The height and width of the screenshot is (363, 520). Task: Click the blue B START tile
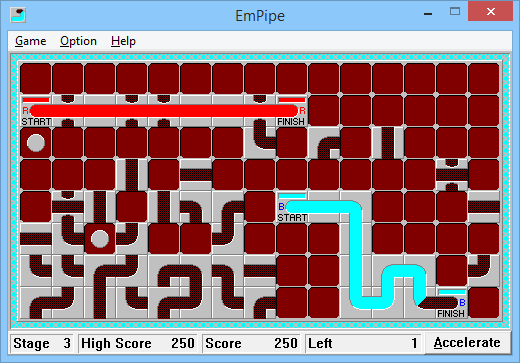tap(292, 207)
